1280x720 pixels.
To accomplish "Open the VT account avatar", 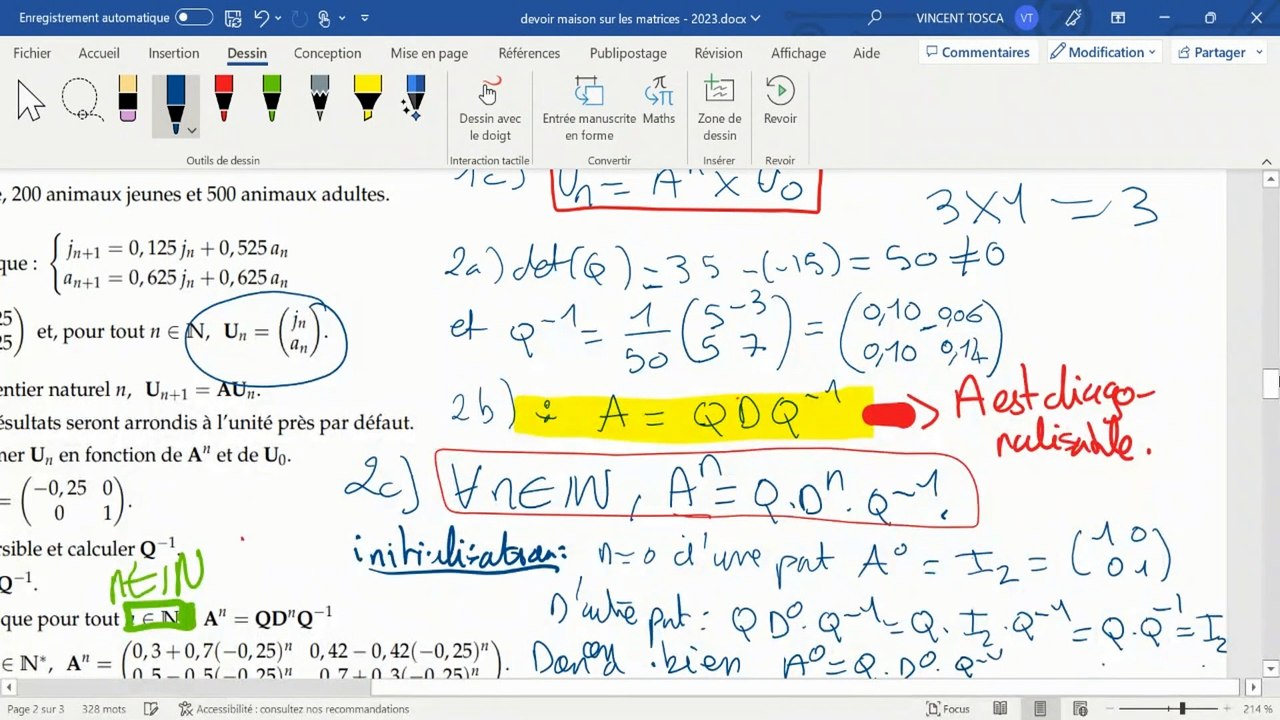I will pos(1026,18).
